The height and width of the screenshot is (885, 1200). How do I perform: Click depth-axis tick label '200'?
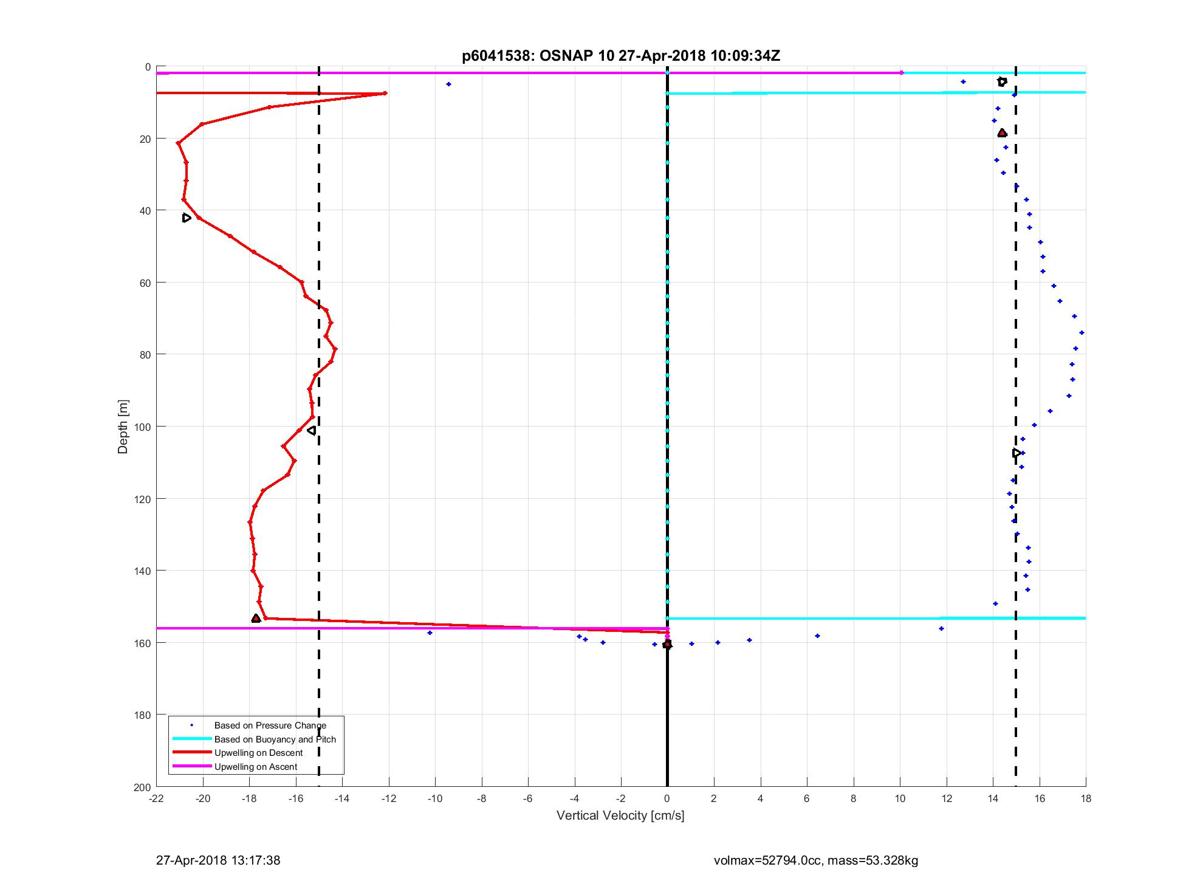coord(142,787)
